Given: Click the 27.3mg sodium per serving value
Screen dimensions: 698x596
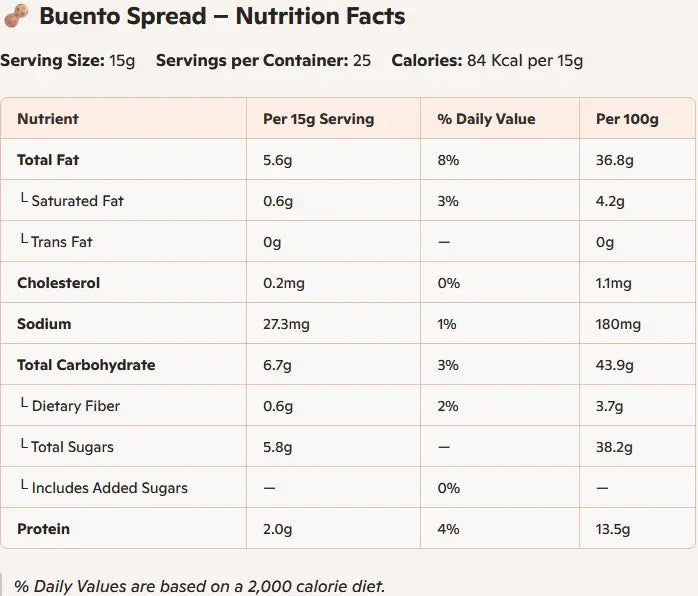Looking at the screenshot, I should point(286,324).
